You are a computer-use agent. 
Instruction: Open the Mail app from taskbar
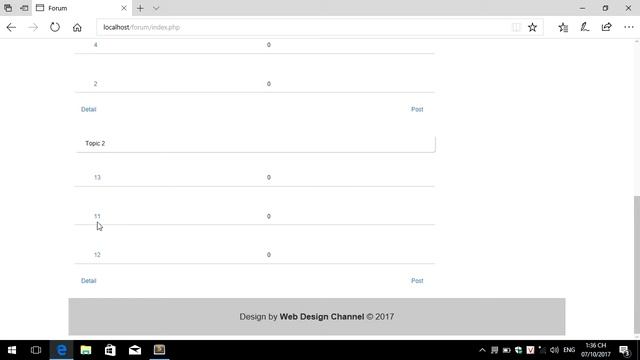[x=135, y=350]
